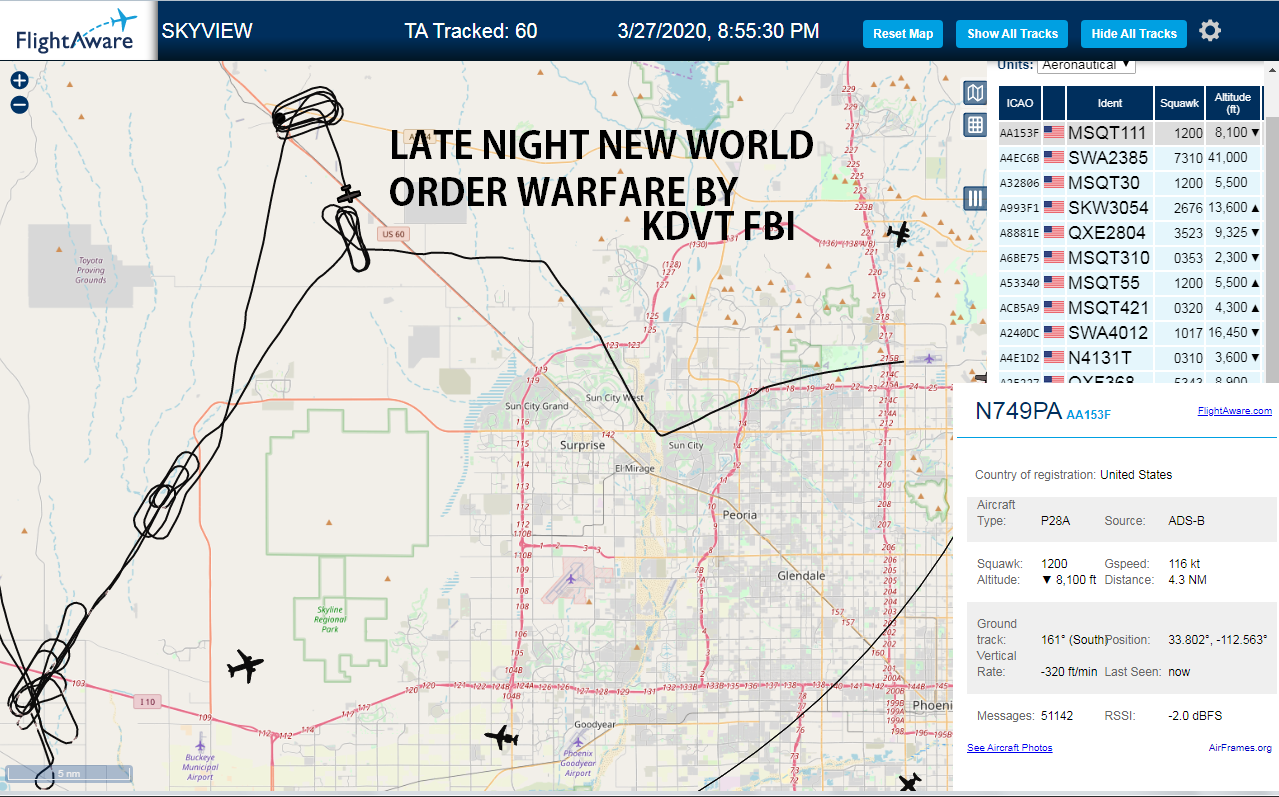The height and width of the screenshot is (797, 1279).
Task: Click the Sun City Grand label
Action: 537,406
